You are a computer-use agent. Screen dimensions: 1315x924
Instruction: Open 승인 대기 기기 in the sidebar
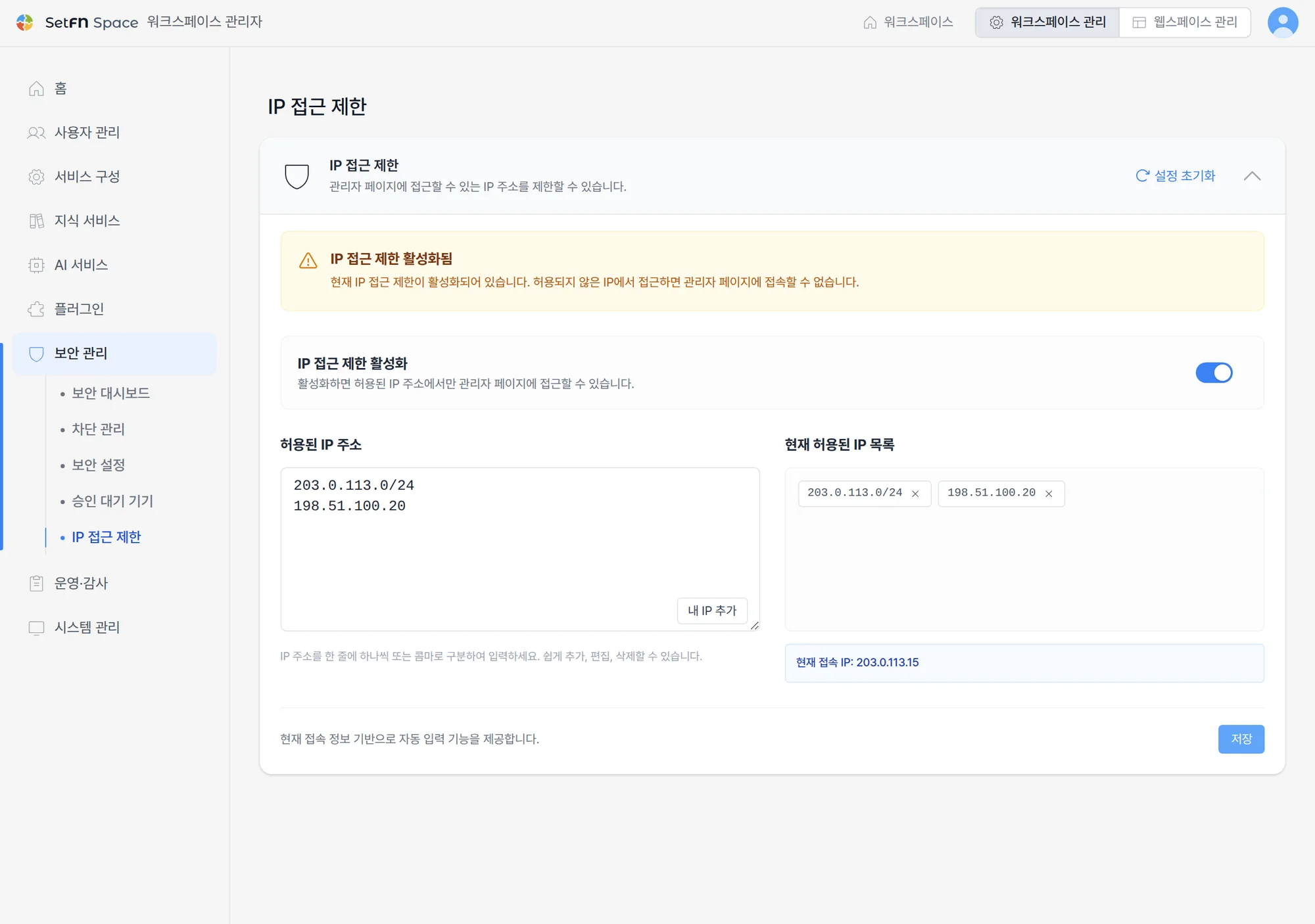(x=112, y=501)
